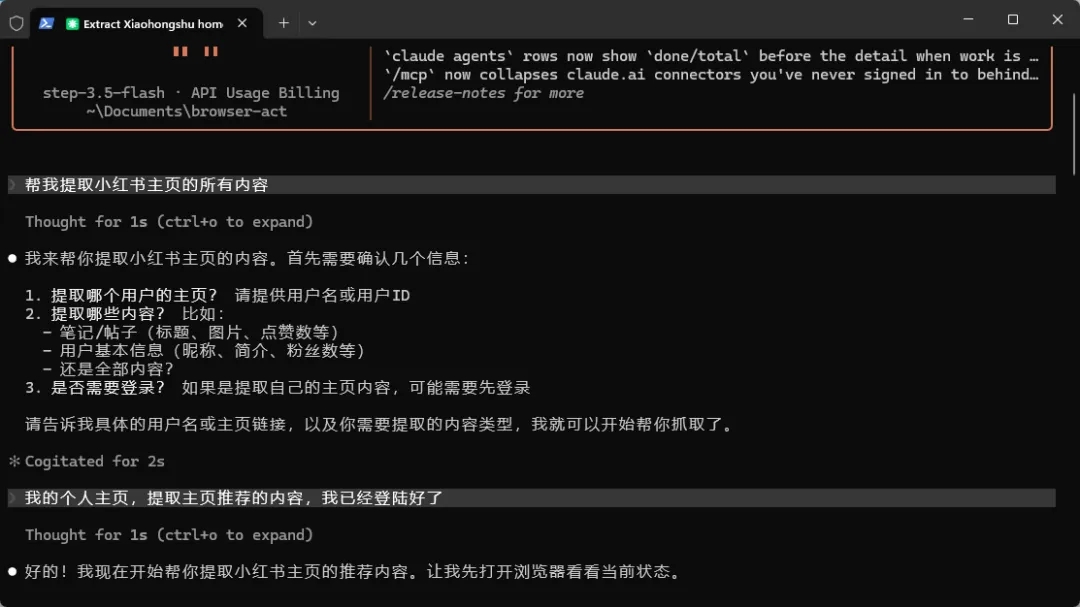
Task: Click the first 'Thought for 1s' line
Action: pos(169,222)
